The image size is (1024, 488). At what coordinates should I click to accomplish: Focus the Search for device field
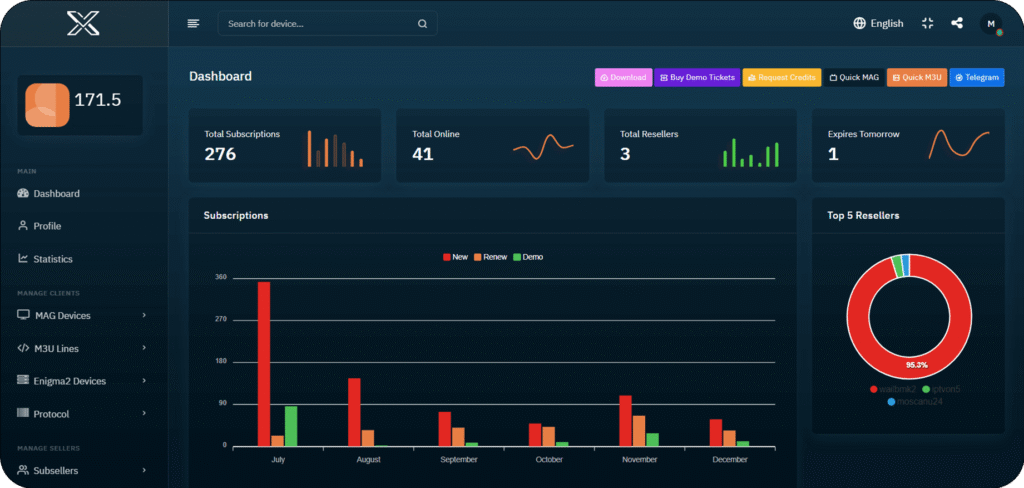click(318, 24)
